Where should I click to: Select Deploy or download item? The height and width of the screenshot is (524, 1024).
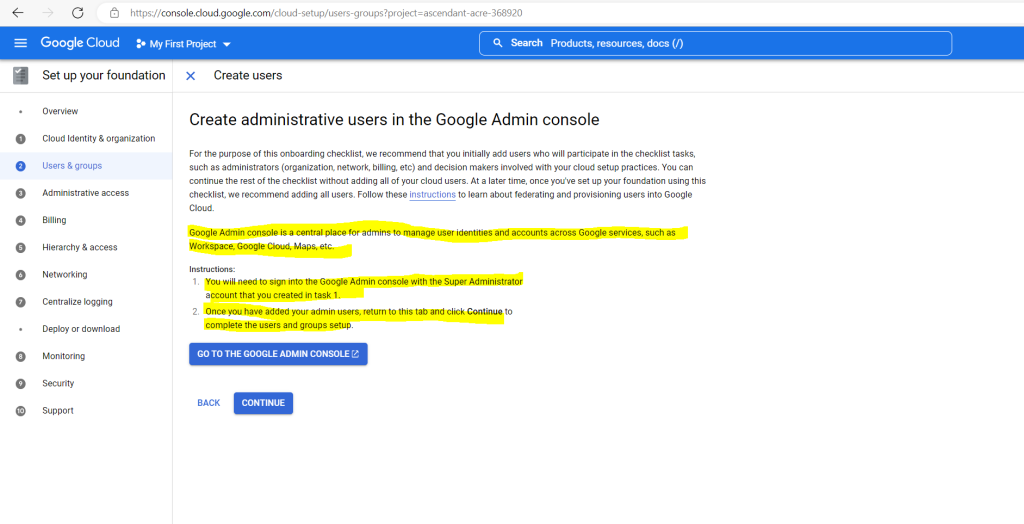81,329
